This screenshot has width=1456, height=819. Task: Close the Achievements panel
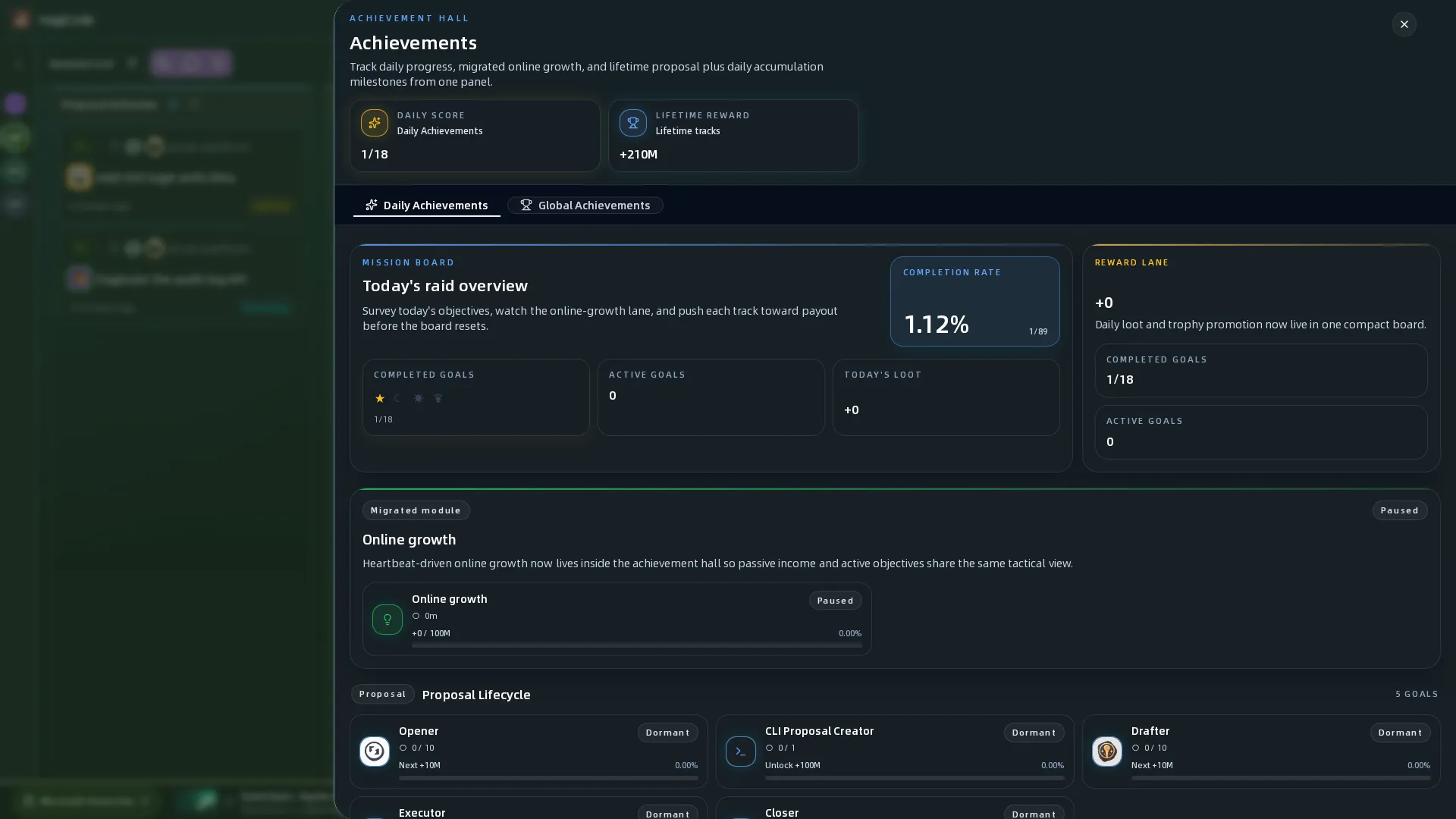coord(1404,24)
